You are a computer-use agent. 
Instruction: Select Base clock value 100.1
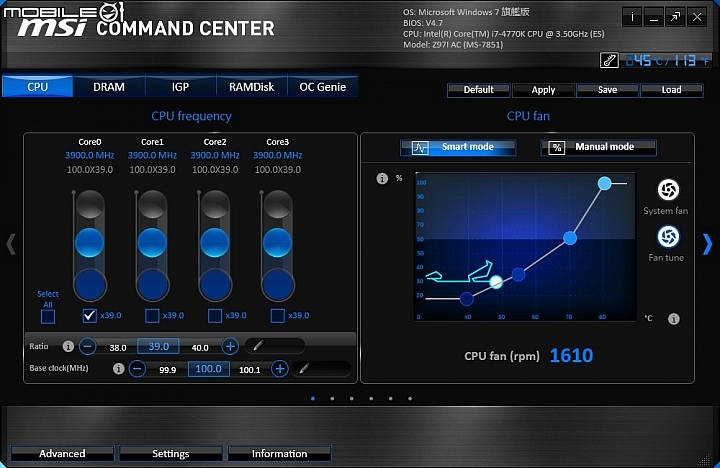[249, 370]
